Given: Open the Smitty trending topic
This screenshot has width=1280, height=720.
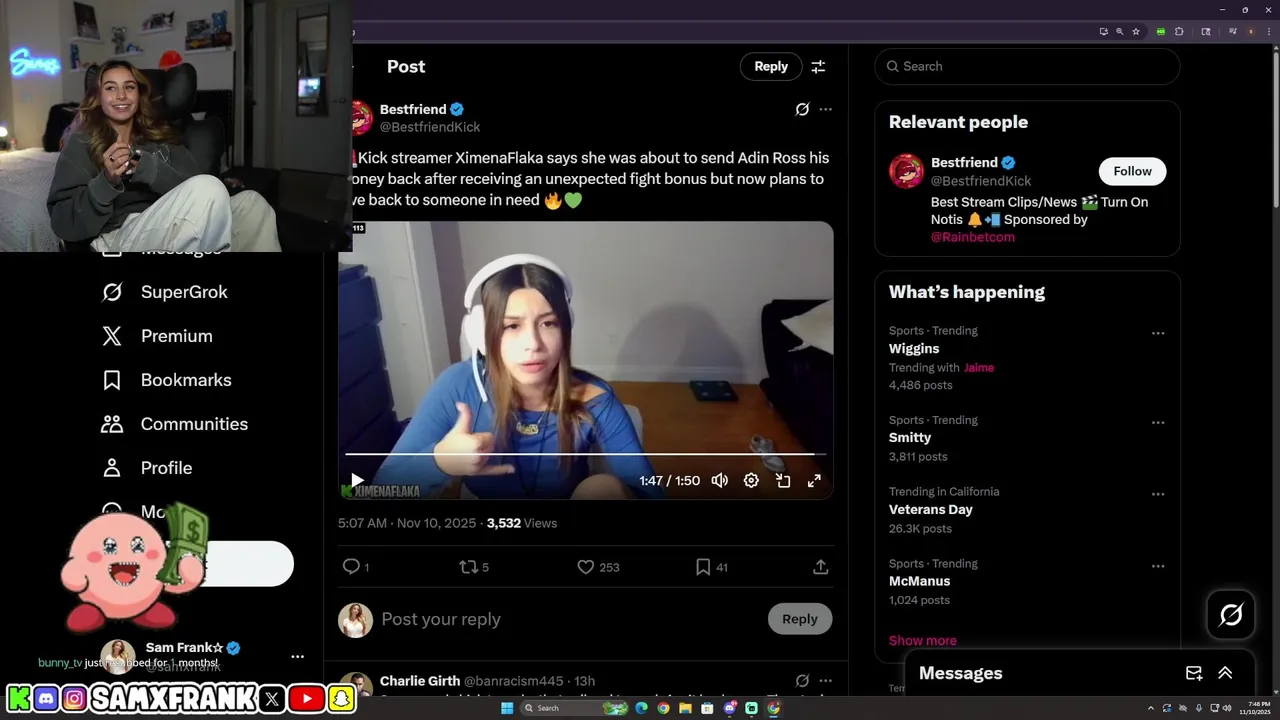Looking at the screenshot, I should [910, 438].
